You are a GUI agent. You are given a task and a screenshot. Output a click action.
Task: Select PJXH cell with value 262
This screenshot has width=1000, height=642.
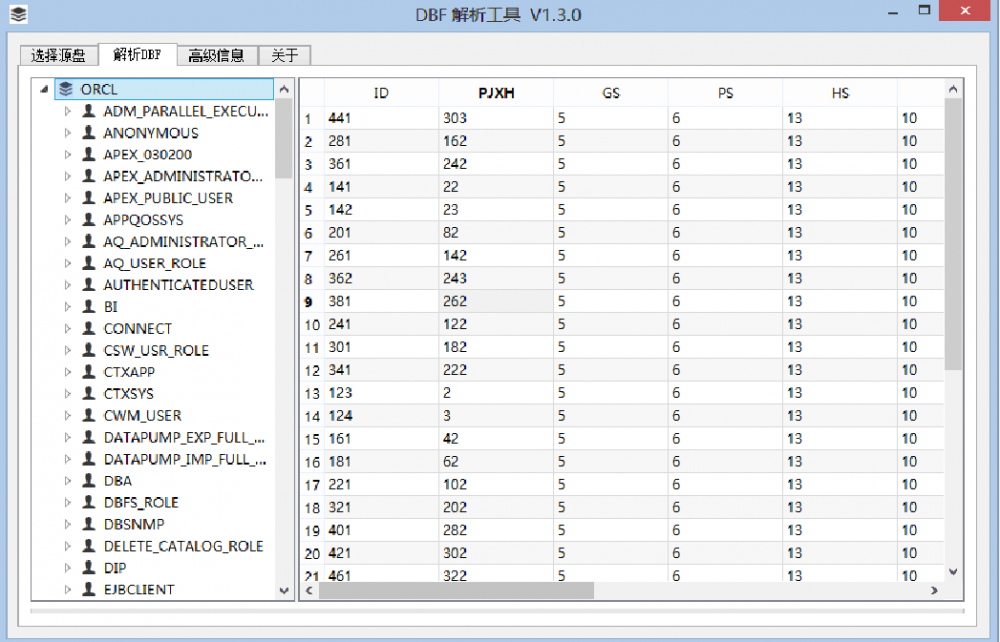496,302
